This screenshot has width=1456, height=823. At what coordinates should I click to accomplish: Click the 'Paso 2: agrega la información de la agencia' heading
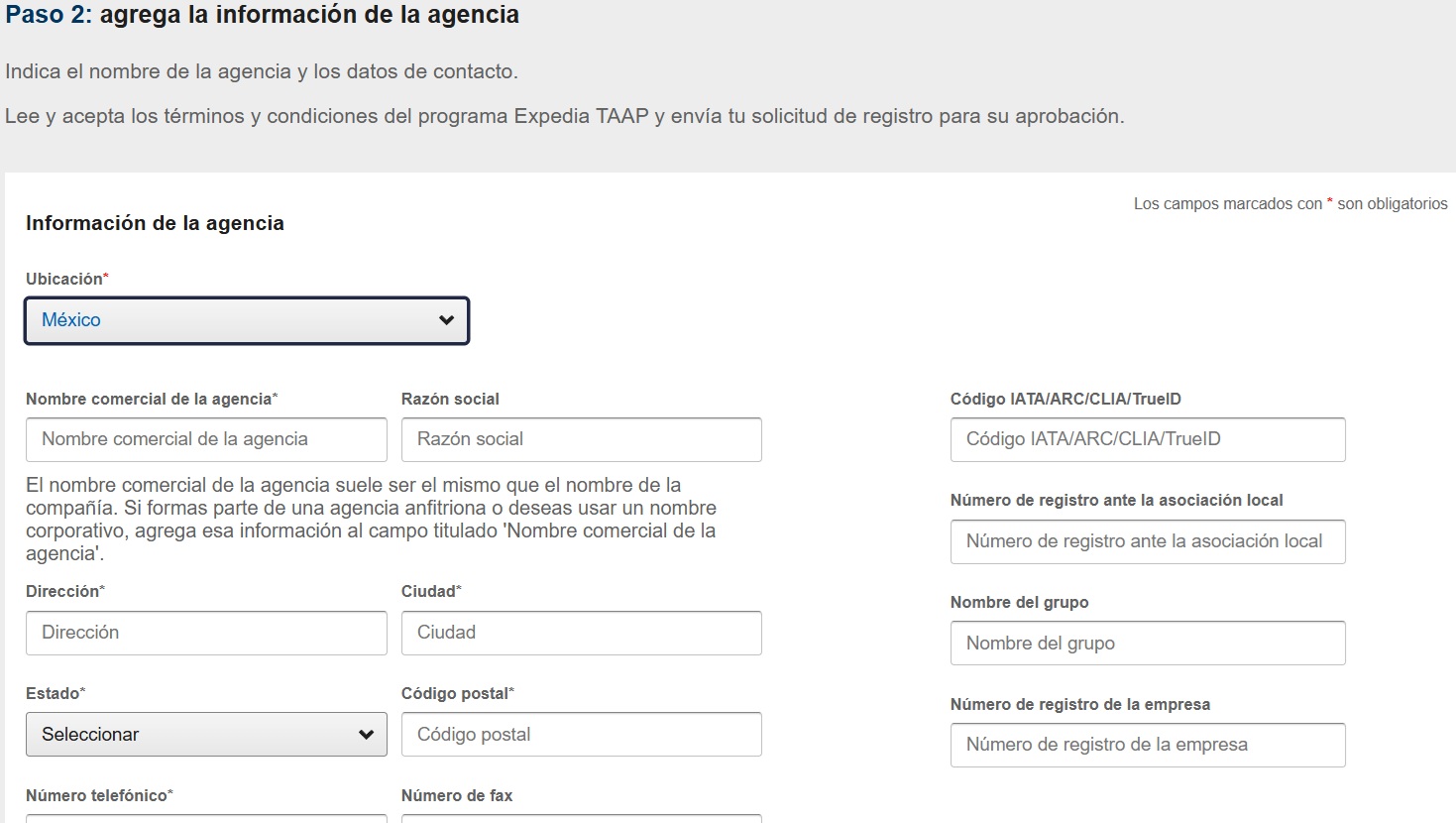[263, 15]
